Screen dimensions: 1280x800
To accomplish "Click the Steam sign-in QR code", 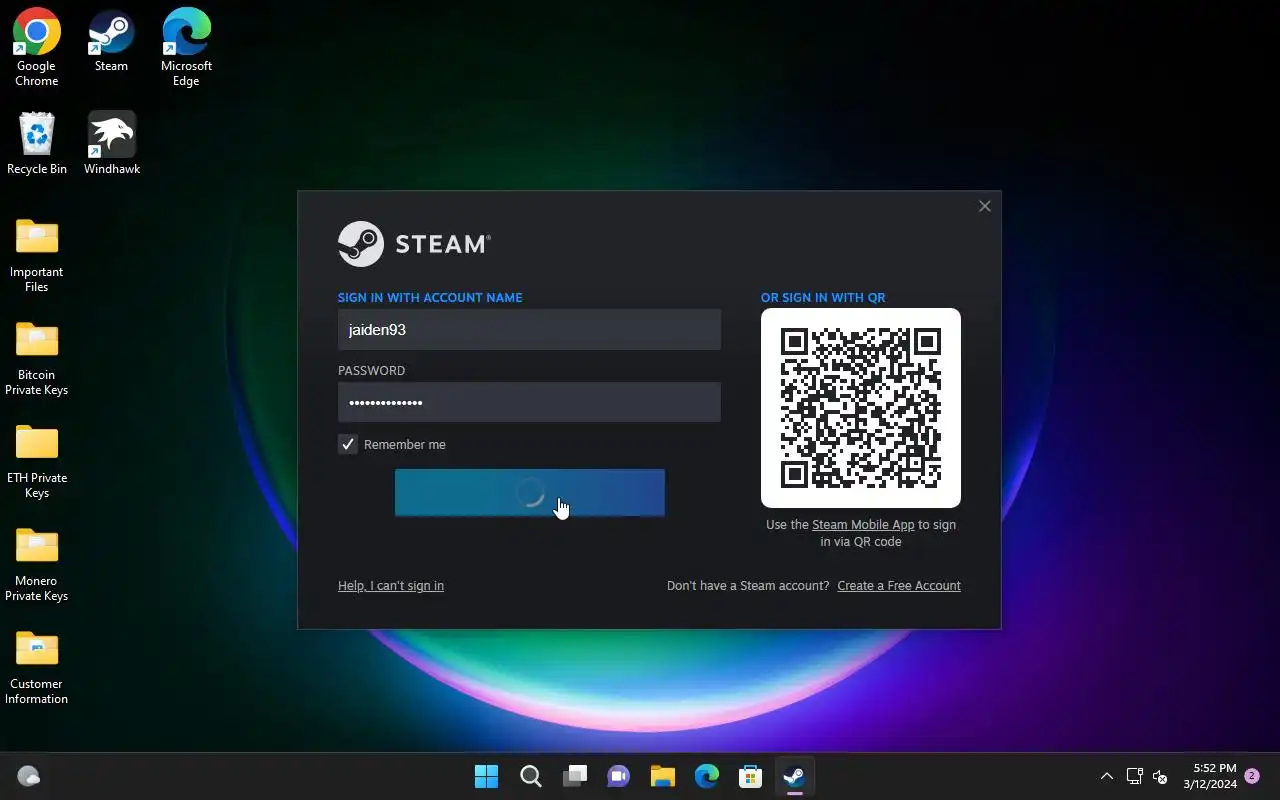I will coord(861,408).
